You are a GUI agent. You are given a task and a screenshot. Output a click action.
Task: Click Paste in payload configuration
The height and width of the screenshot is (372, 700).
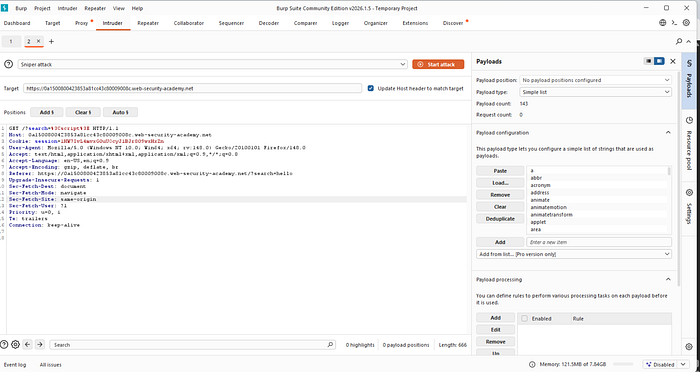tap(500, 171)
